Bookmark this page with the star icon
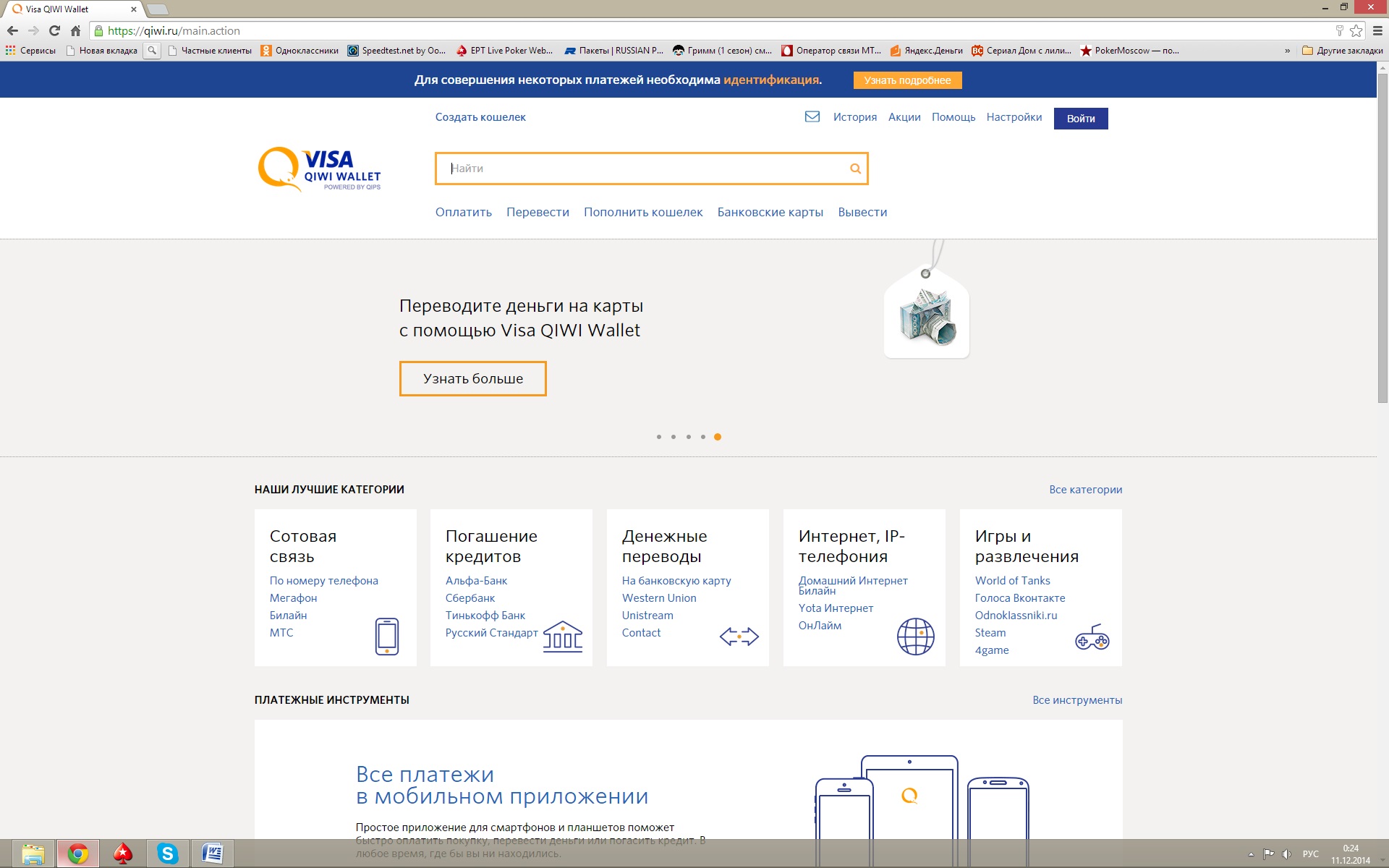Image resolution: width=1389 pixels, height=868 pixels. coord(1356,30)
